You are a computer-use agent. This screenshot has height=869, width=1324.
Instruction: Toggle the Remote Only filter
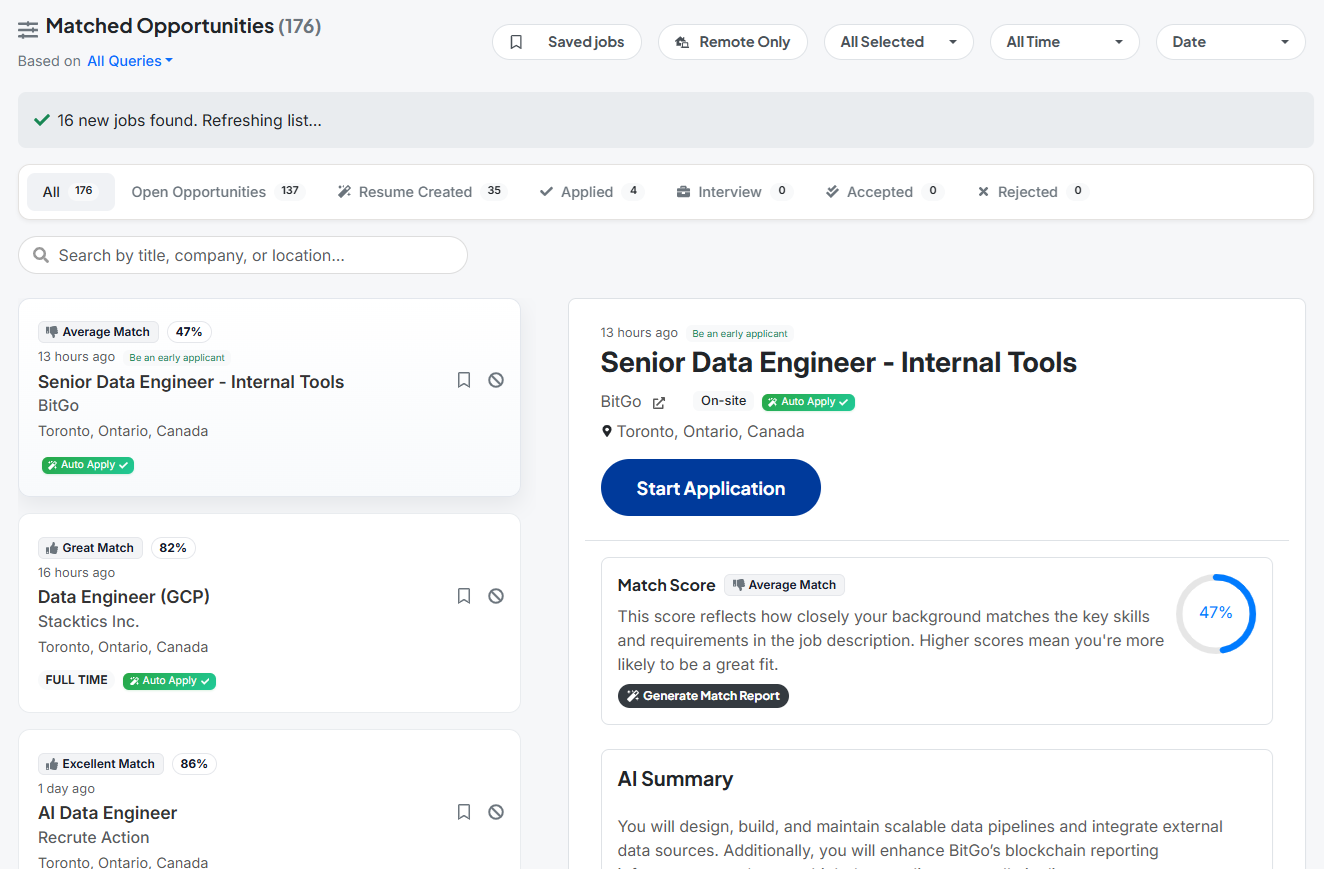pyautogui.click(x=733, y=42)
